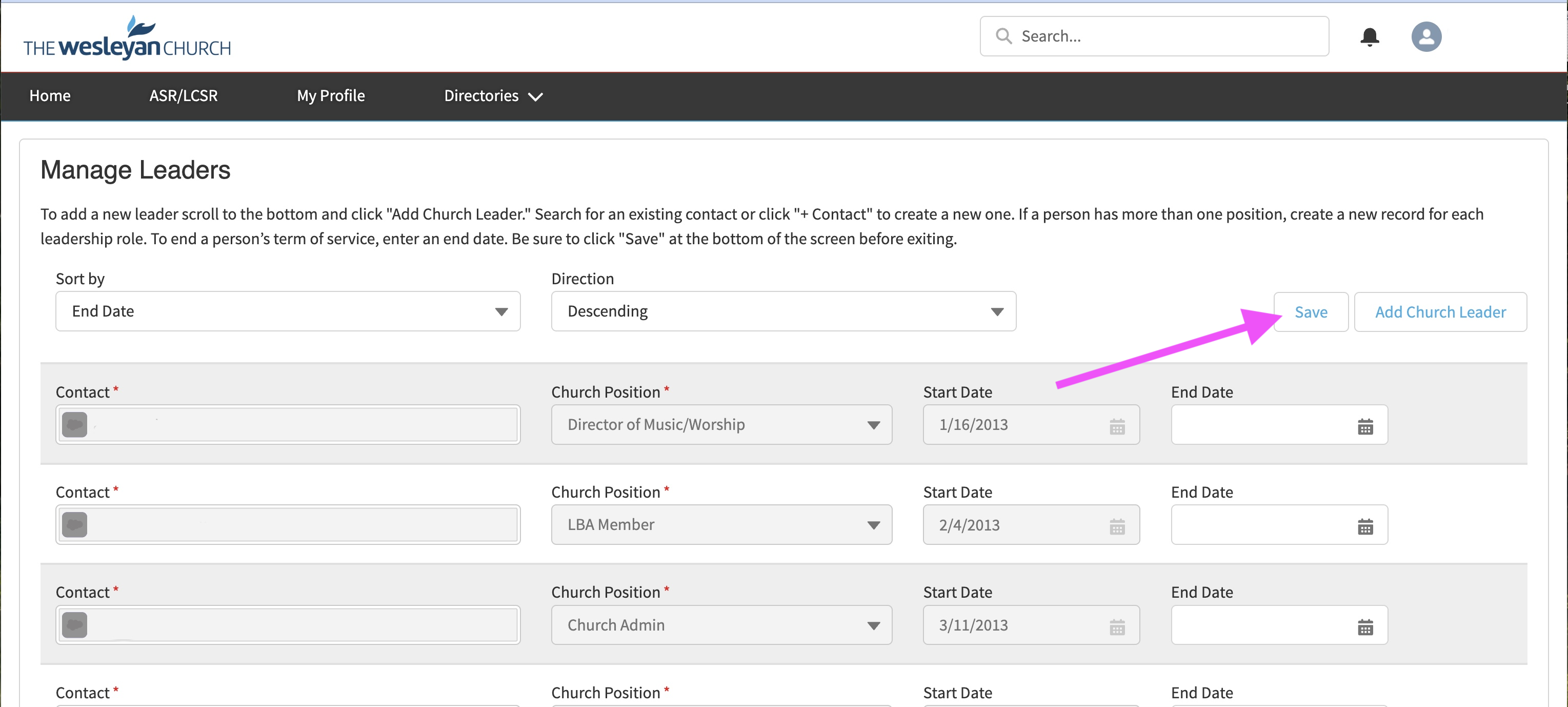Screen dimensions: 1568x707
Task: Open the user profile avatar menu
Action: click(x=1425, y=36)
